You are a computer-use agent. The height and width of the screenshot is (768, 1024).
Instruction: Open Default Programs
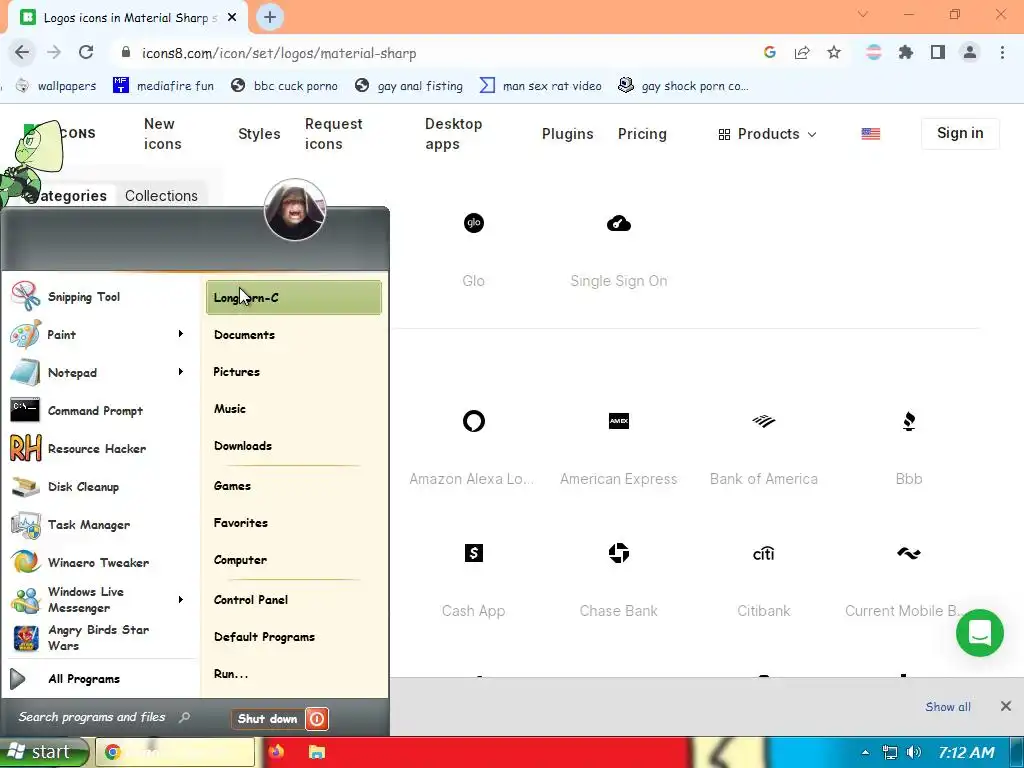[x=294, y=637]
